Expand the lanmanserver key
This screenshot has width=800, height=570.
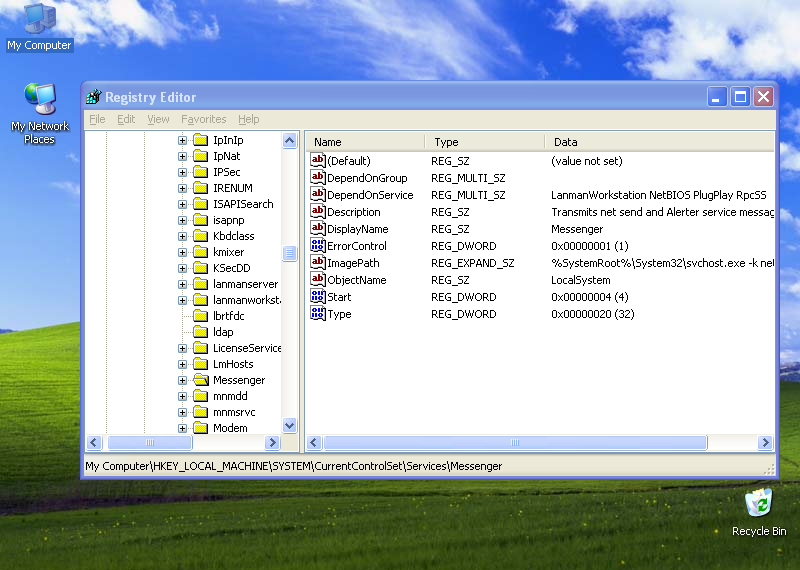pyautogui.click(x=182, y=284)
